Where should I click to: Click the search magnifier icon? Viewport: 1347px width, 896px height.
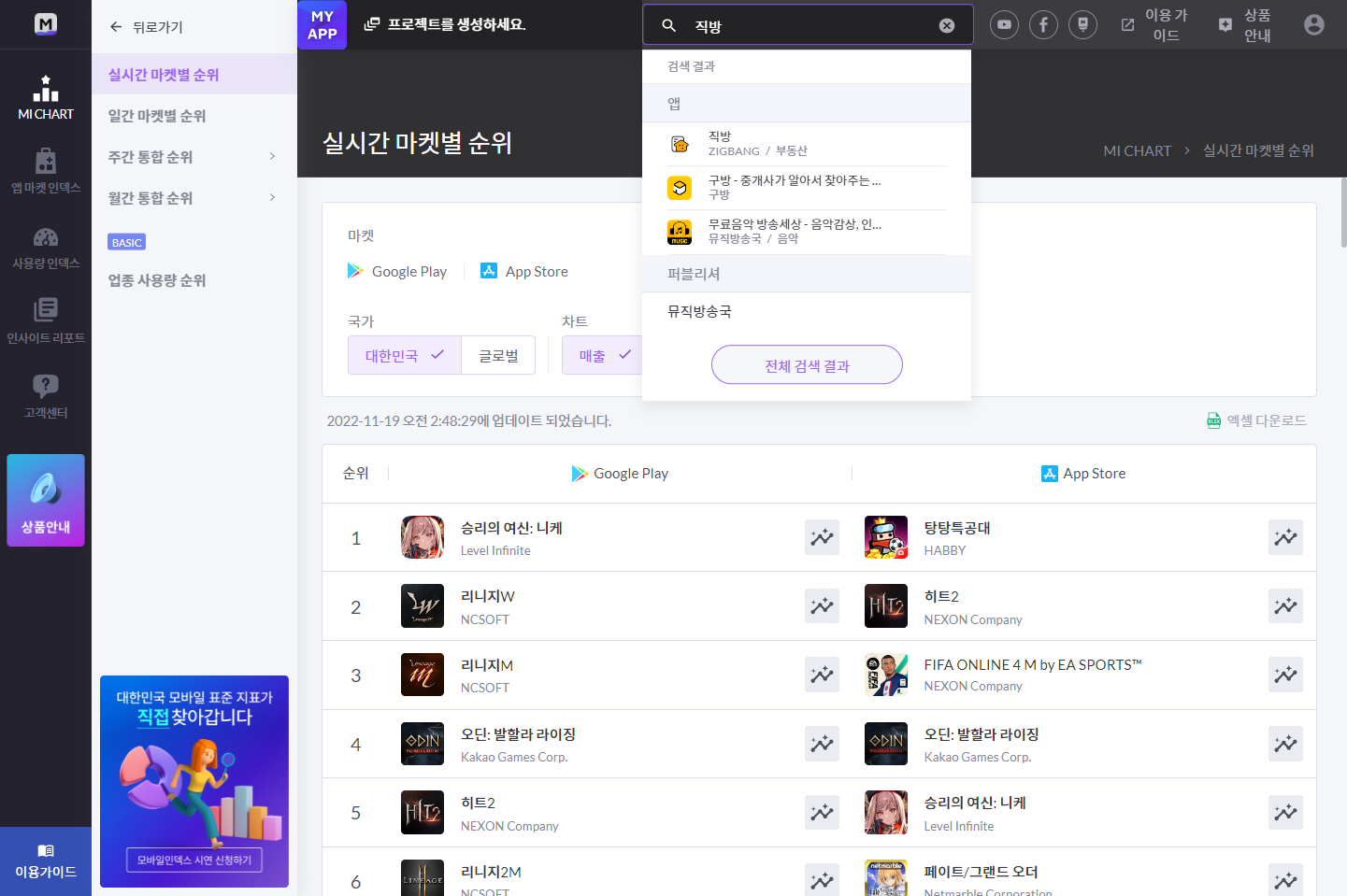[669, 25]
